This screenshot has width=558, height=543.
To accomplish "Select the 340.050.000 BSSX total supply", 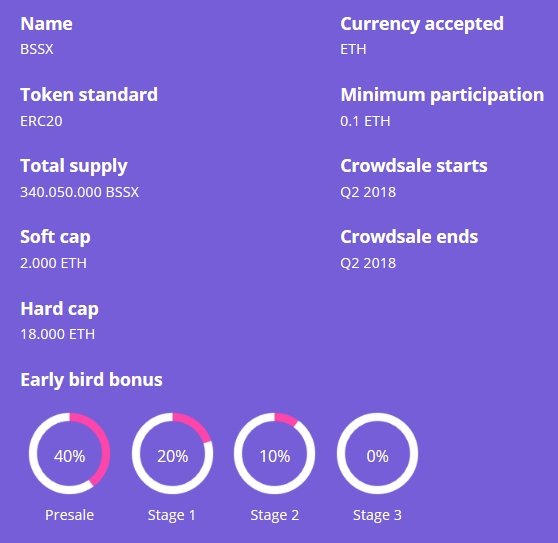I will pyautogui.click(x=79, y=192).
